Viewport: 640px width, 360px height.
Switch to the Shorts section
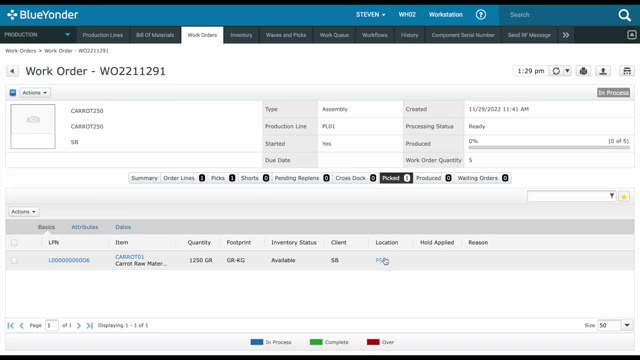[255, 178]
